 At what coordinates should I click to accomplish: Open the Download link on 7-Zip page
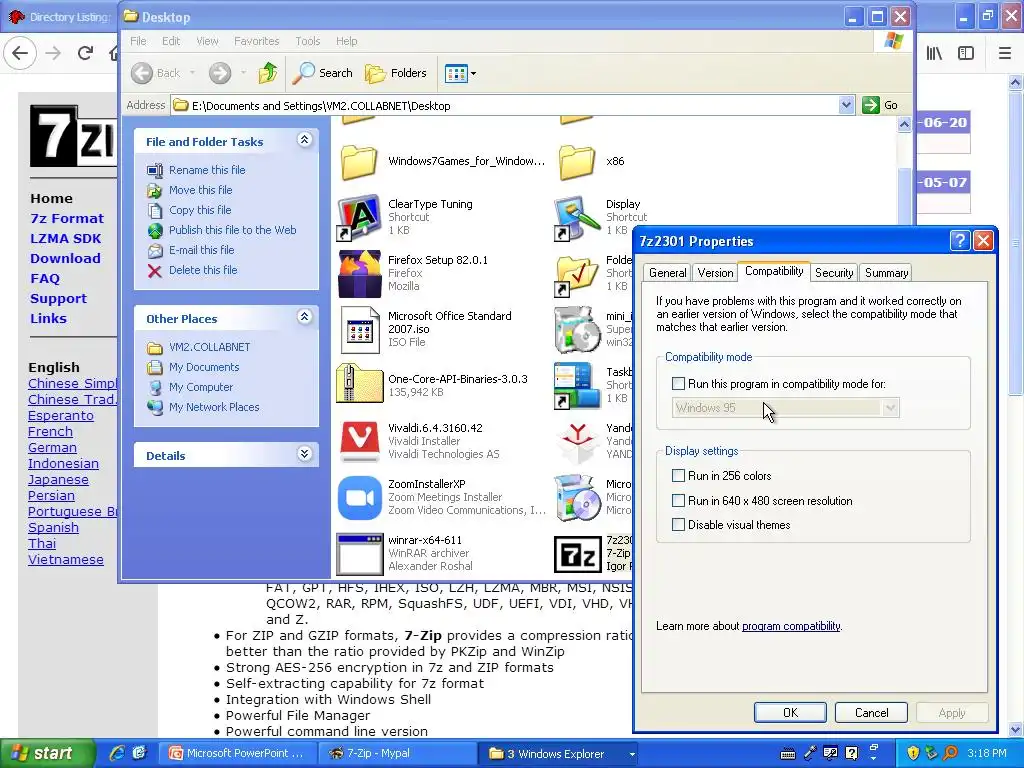65,259
